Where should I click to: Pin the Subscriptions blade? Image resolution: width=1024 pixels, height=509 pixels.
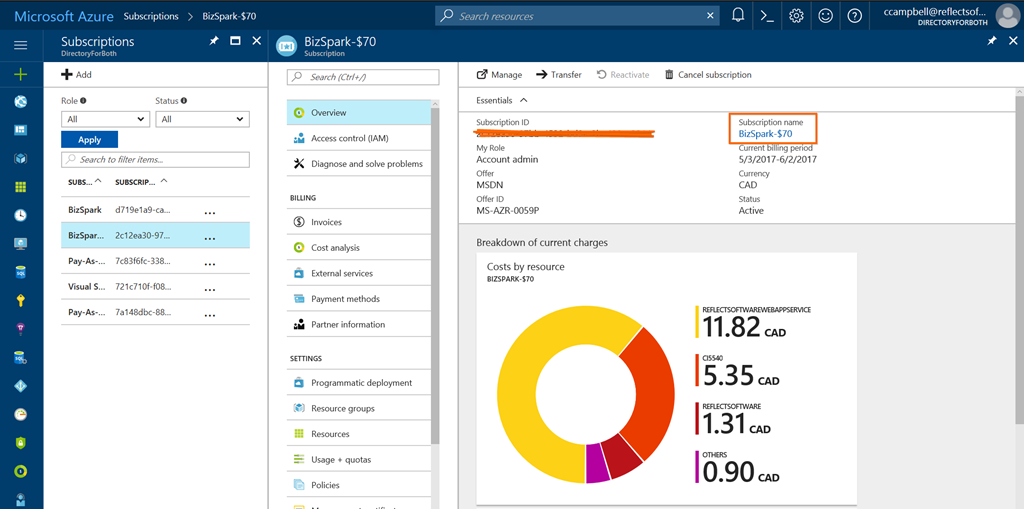(213, 41)
